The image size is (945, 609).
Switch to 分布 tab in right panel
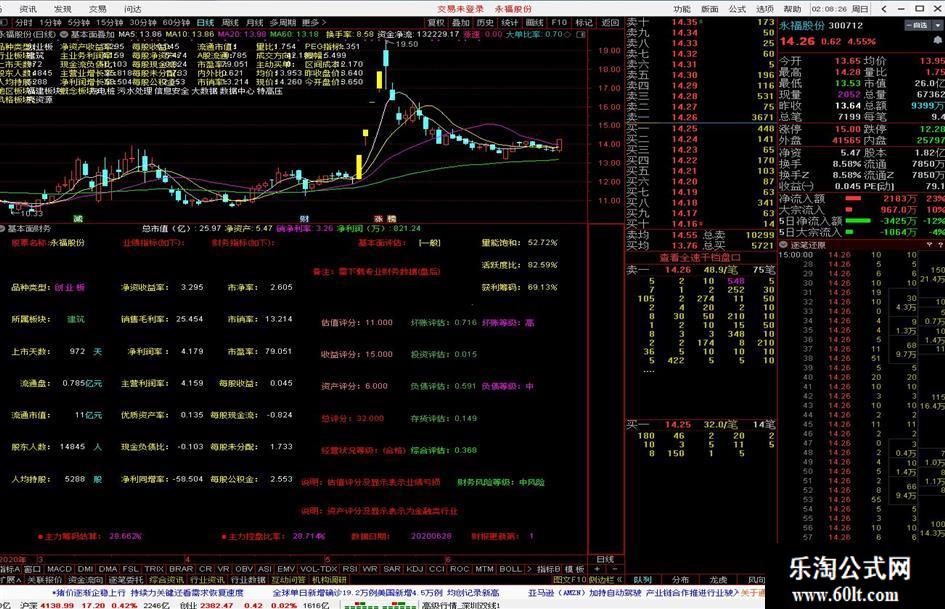pos(680,579)
